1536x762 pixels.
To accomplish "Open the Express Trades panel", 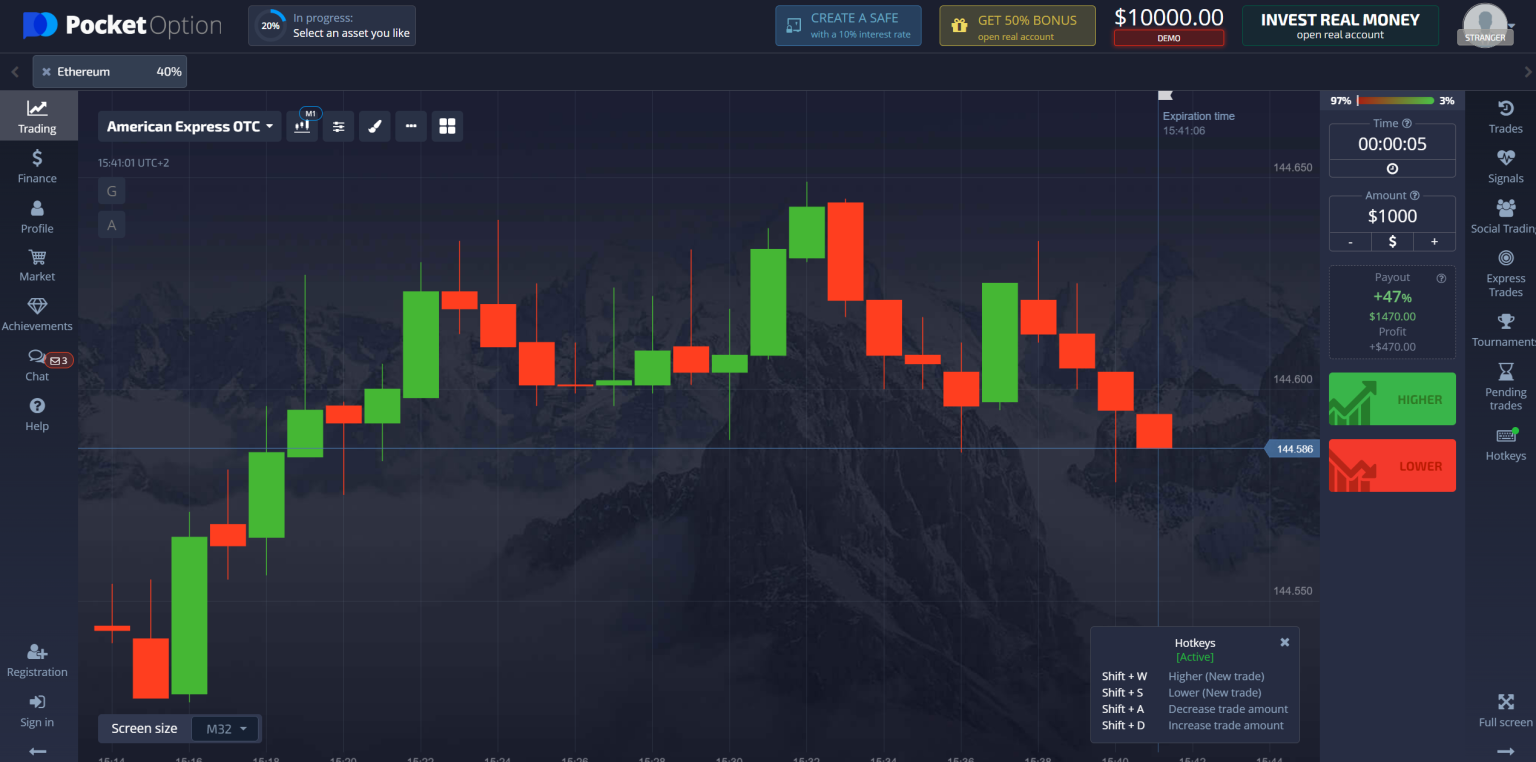I will pos(1504,272).
